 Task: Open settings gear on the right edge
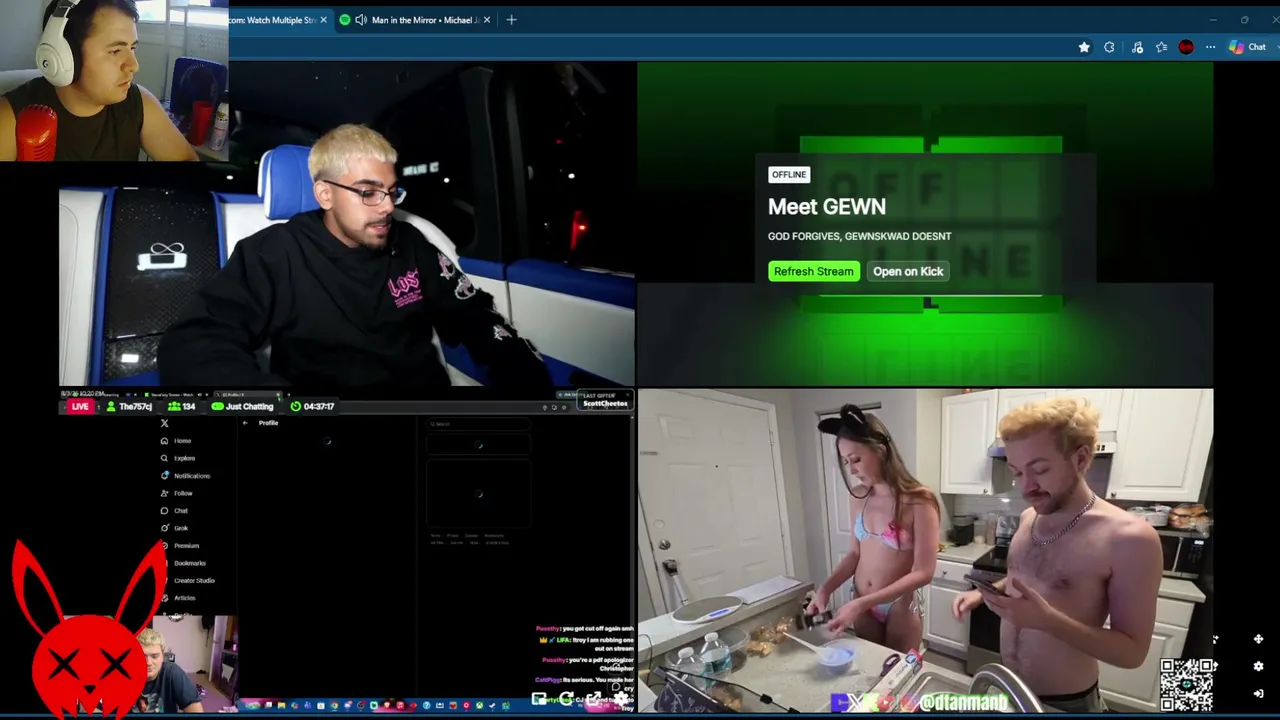(x=1258, y=666)
